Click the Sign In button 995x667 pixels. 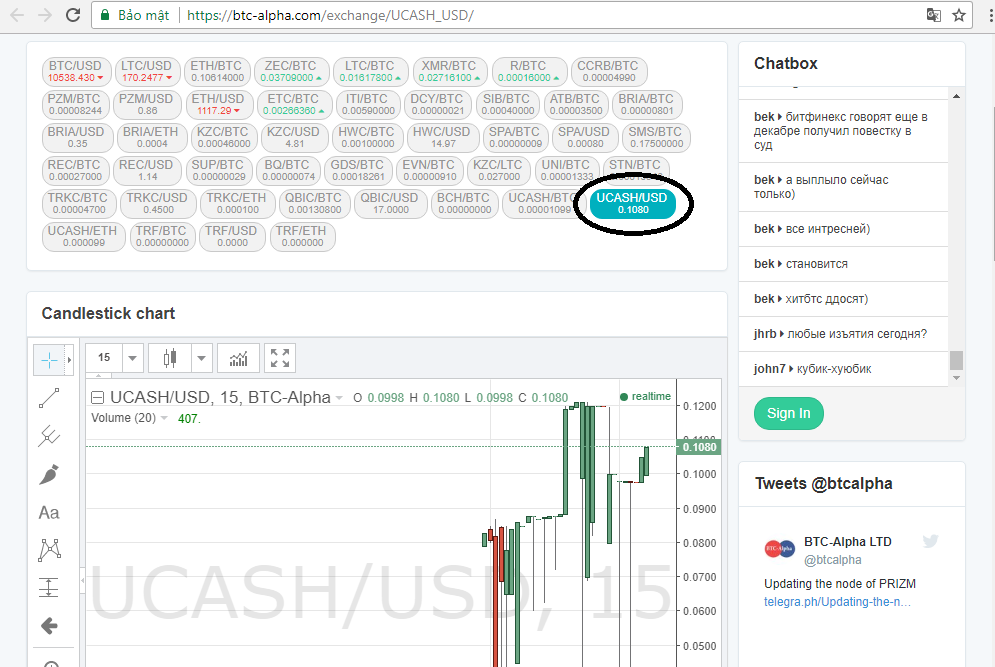(789, 413)
